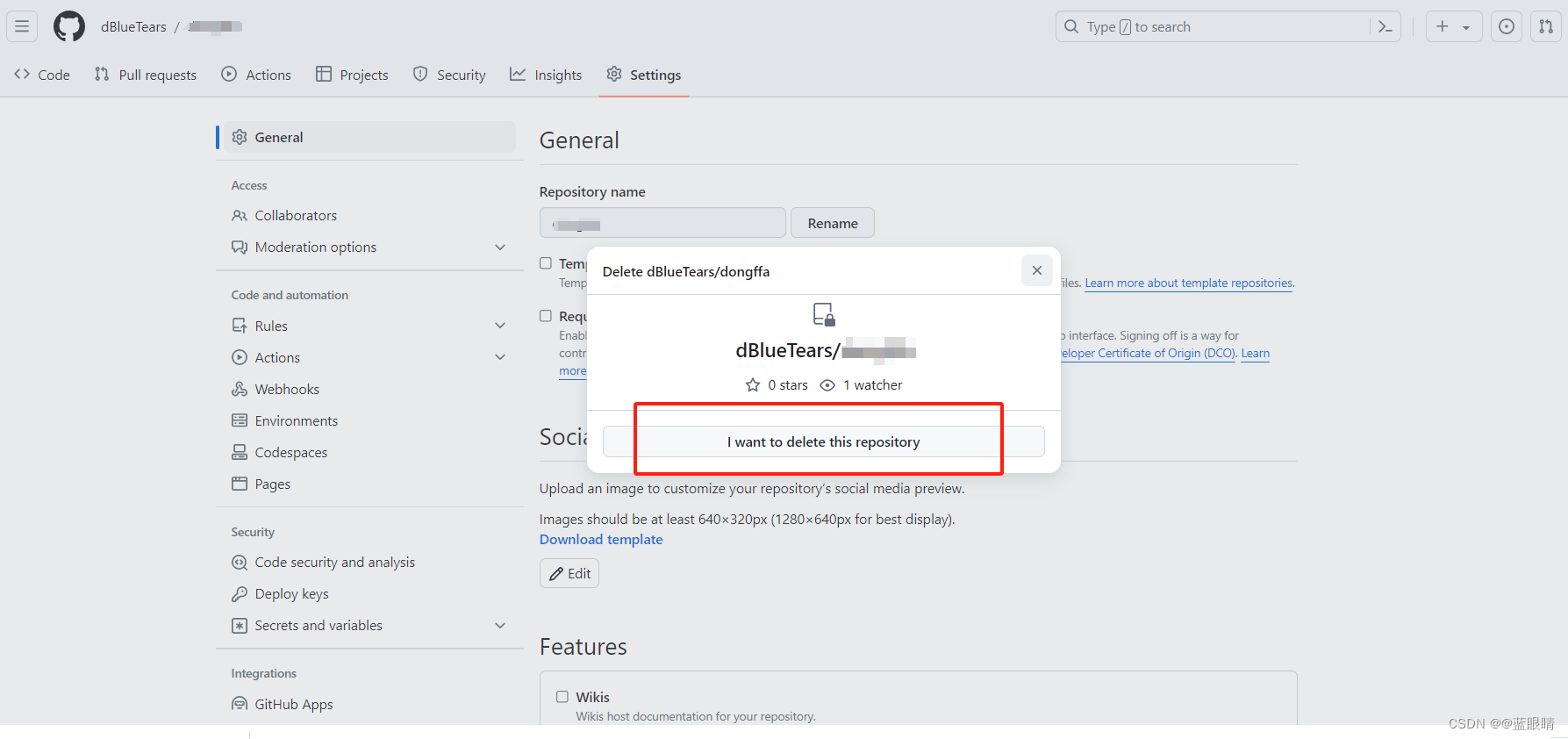This screenshot has height=739, width=1568.
Task: Toggle the Template repository checkbox
Action: point(546,263)
